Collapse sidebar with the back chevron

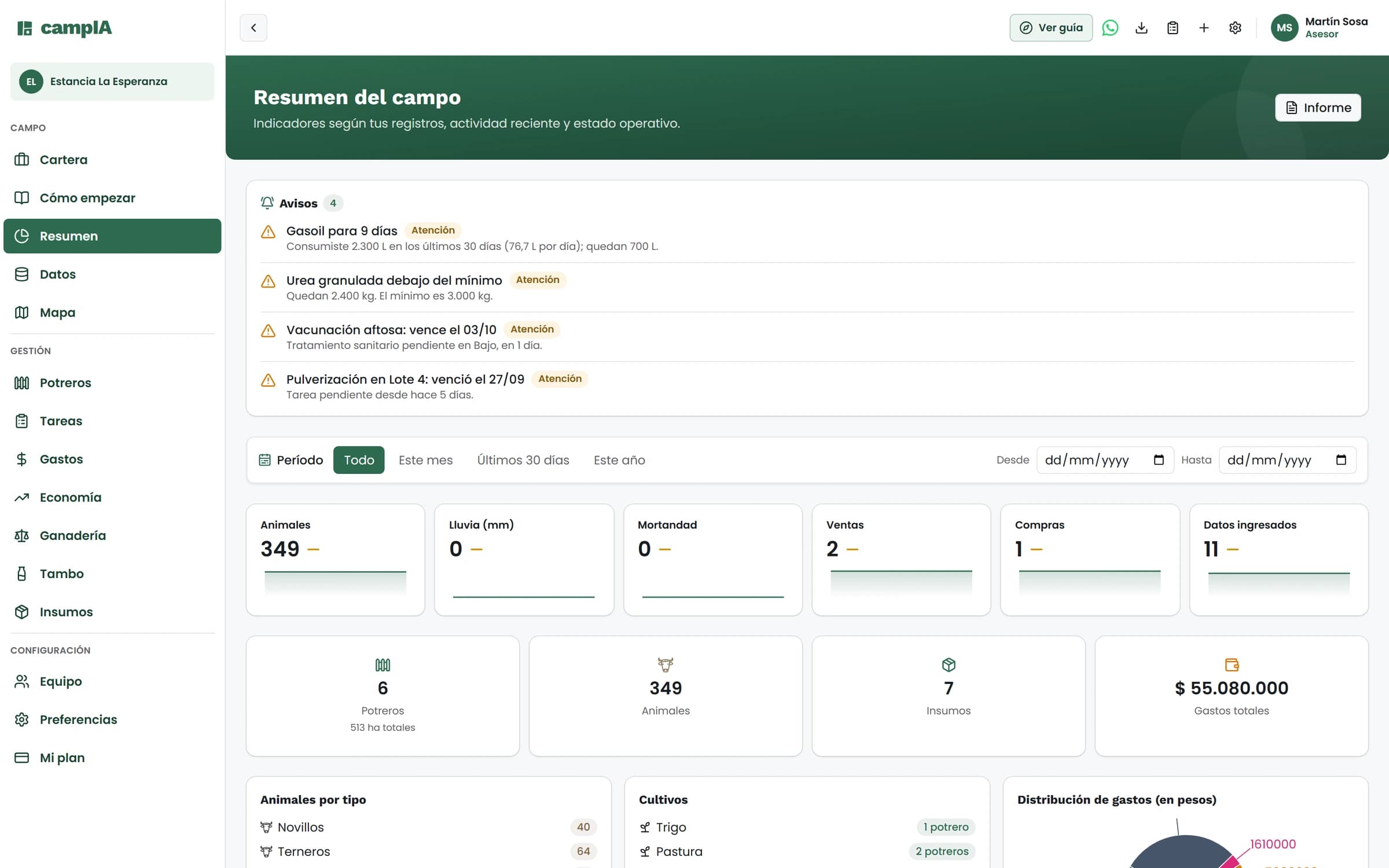[253, 28]
